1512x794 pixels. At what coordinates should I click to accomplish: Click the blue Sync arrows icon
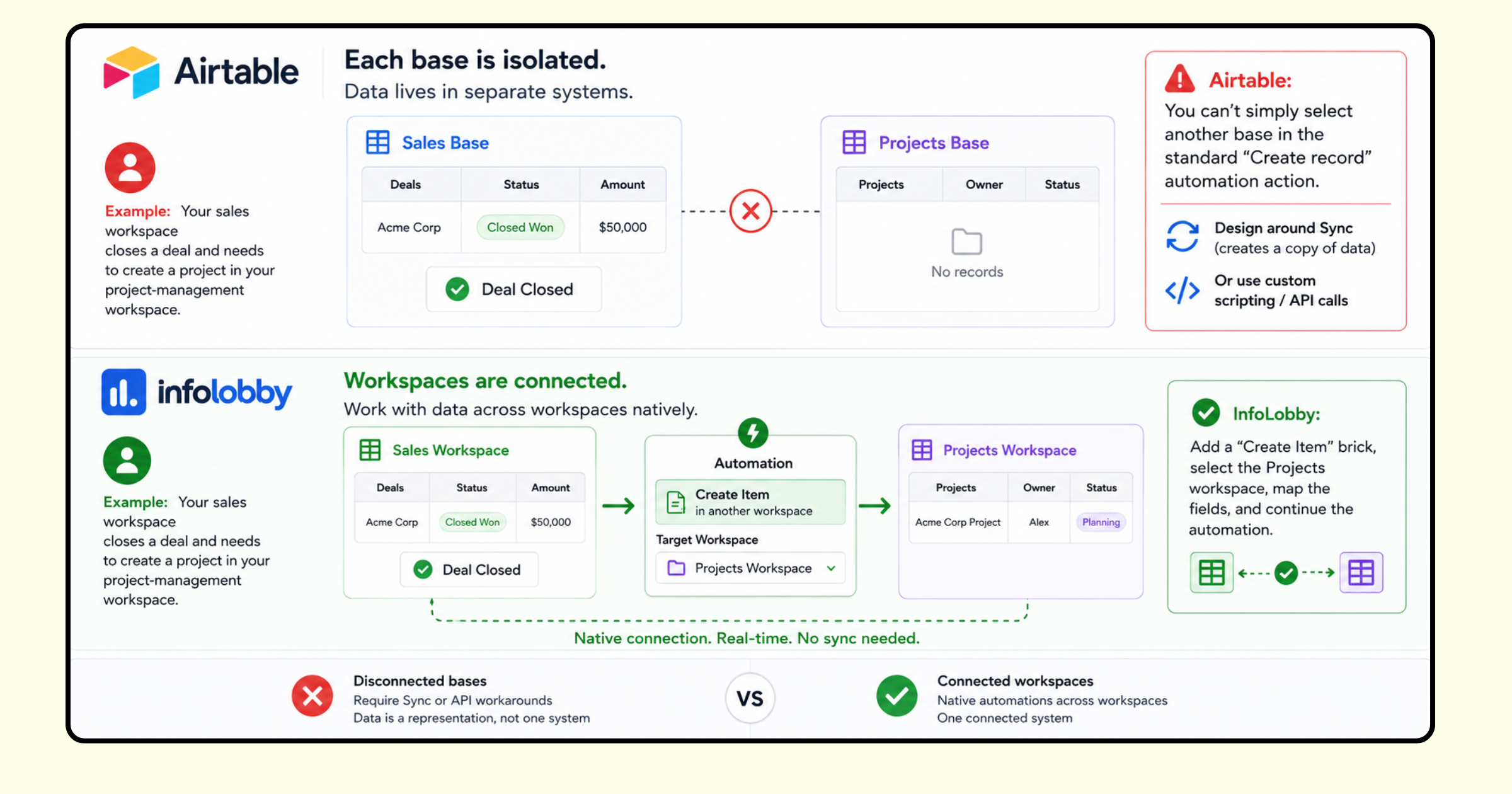pos(1182,237)
